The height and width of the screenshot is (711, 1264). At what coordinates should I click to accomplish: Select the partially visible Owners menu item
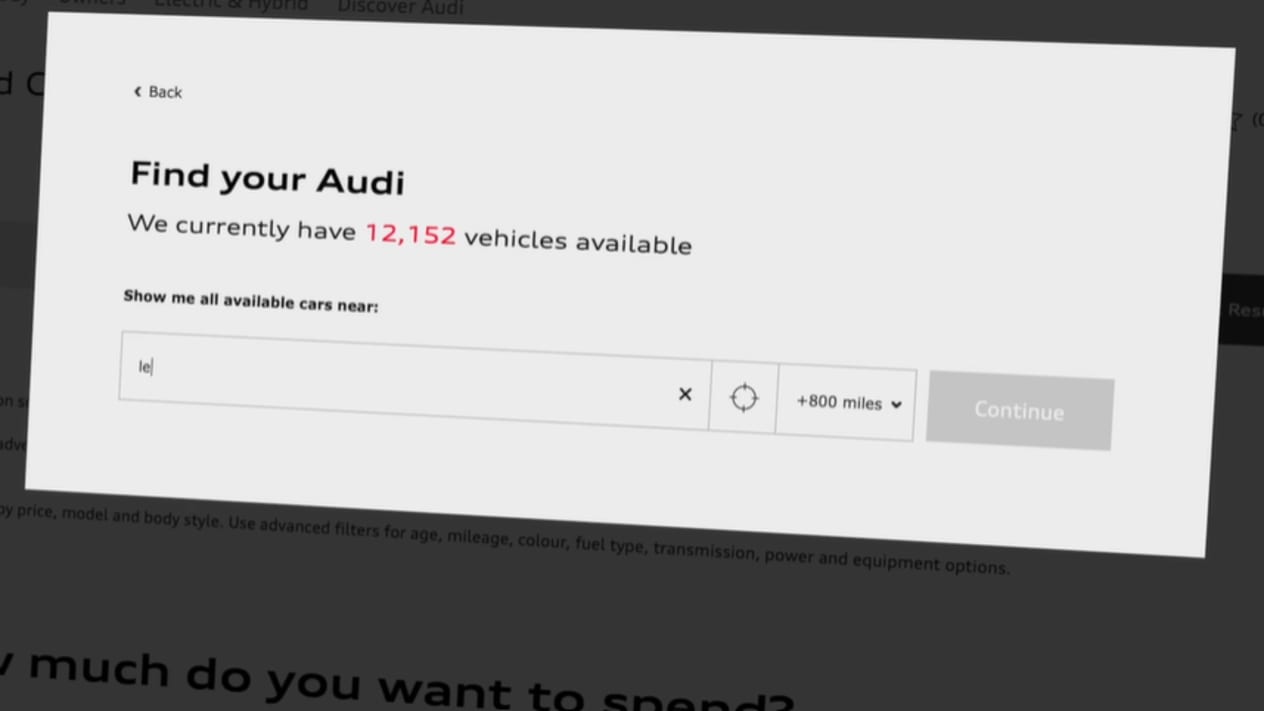click(92, 3)
